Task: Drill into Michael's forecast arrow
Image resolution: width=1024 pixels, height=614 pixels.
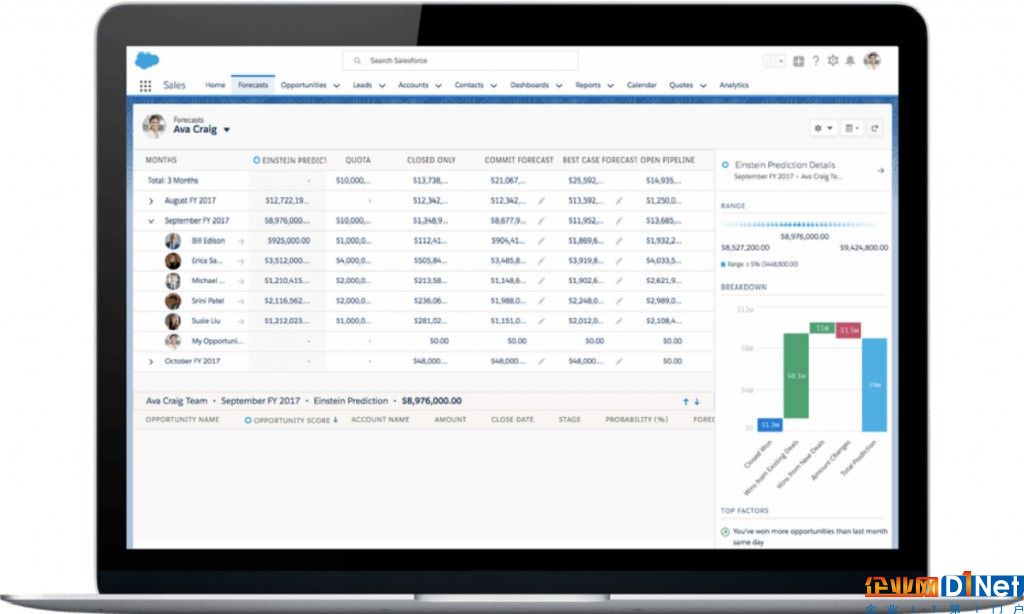Action: click(240, 281)
